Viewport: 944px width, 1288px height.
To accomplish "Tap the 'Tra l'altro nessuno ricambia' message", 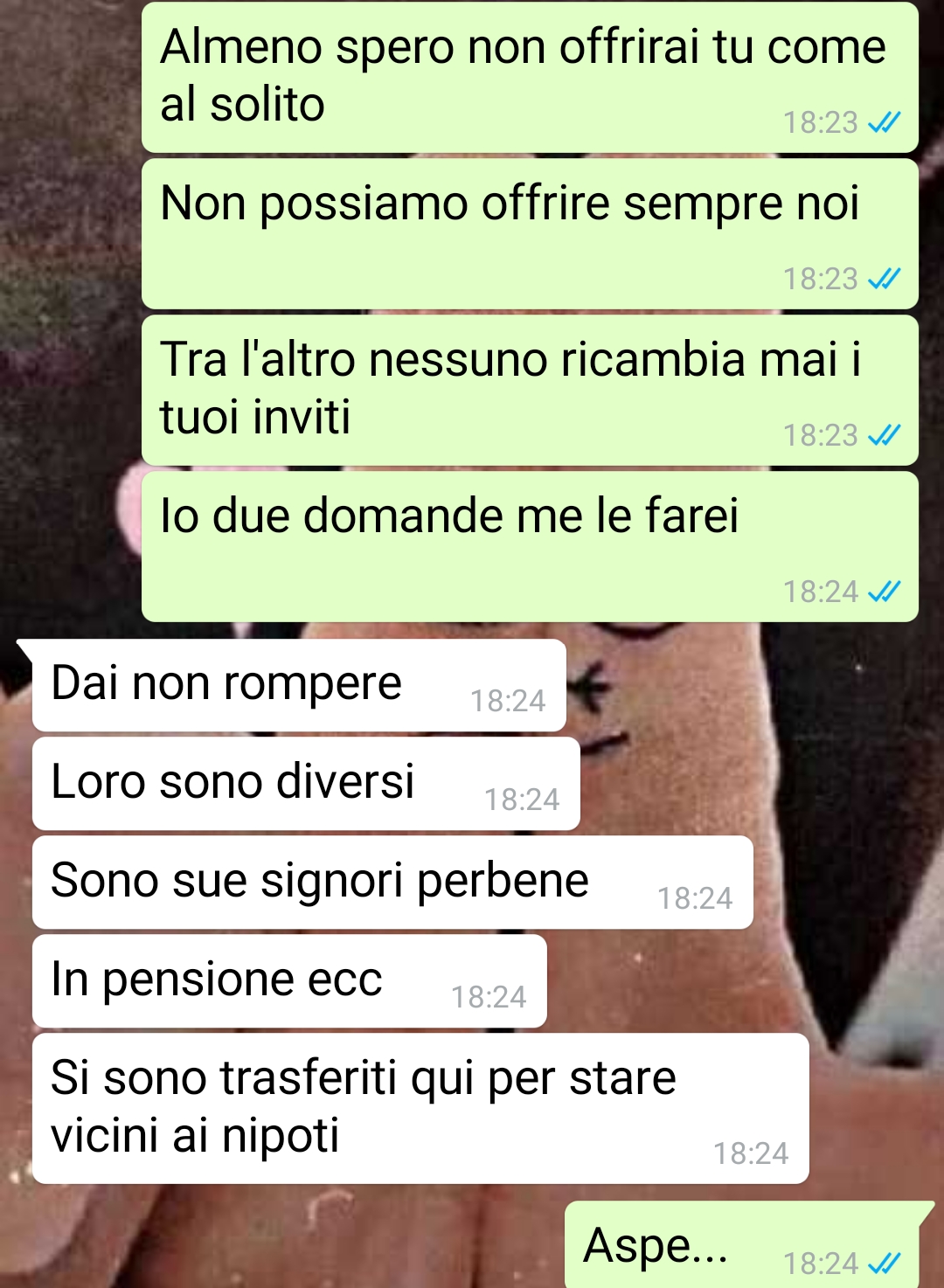I will click(530, 391).
